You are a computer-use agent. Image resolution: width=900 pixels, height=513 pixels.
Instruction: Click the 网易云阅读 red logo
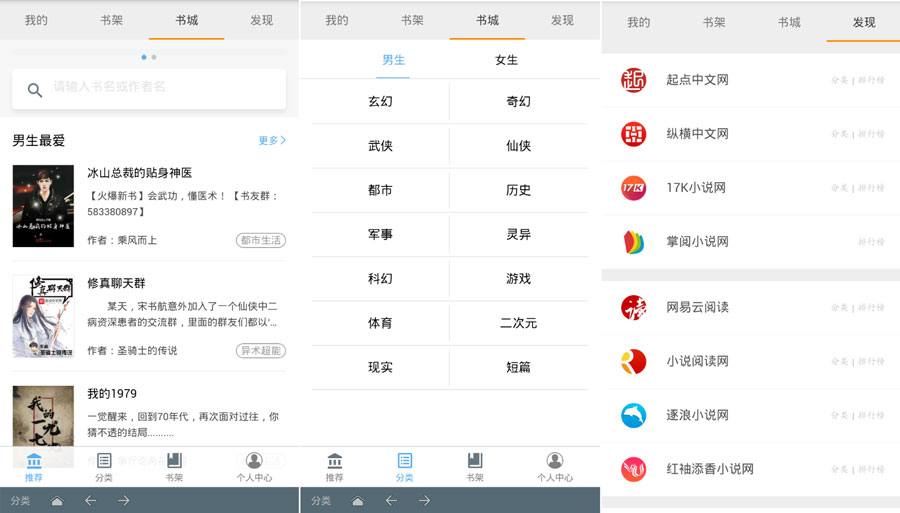click(634, 308)
